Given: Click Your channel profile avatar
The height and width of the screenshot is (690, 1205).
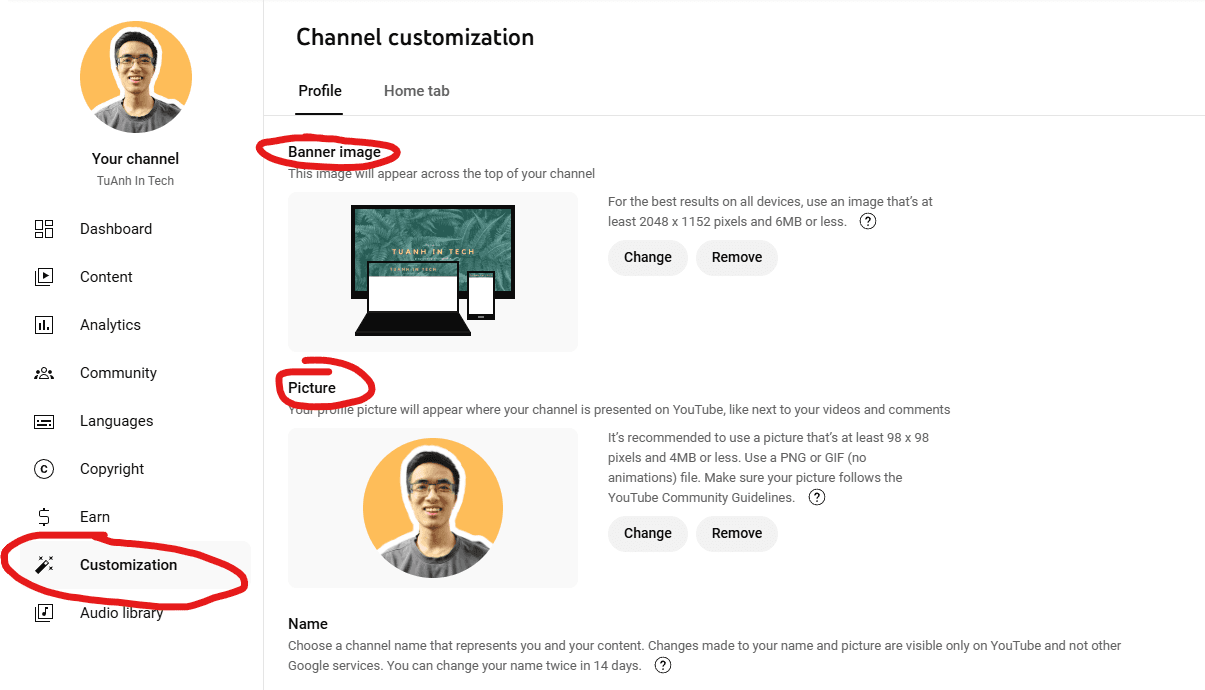Looking at the screenshot, I should coord(135,77).
